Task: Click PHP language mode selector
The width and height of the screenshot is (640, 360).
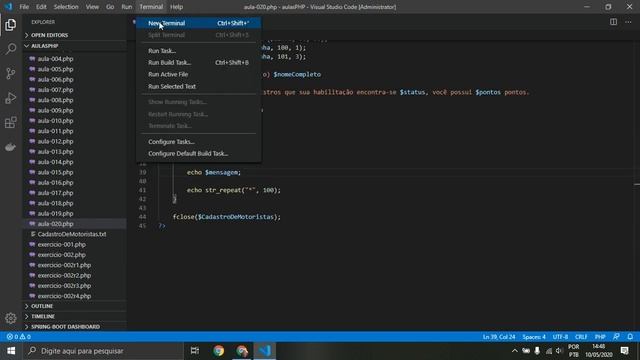Action: (x=600, y=337)
